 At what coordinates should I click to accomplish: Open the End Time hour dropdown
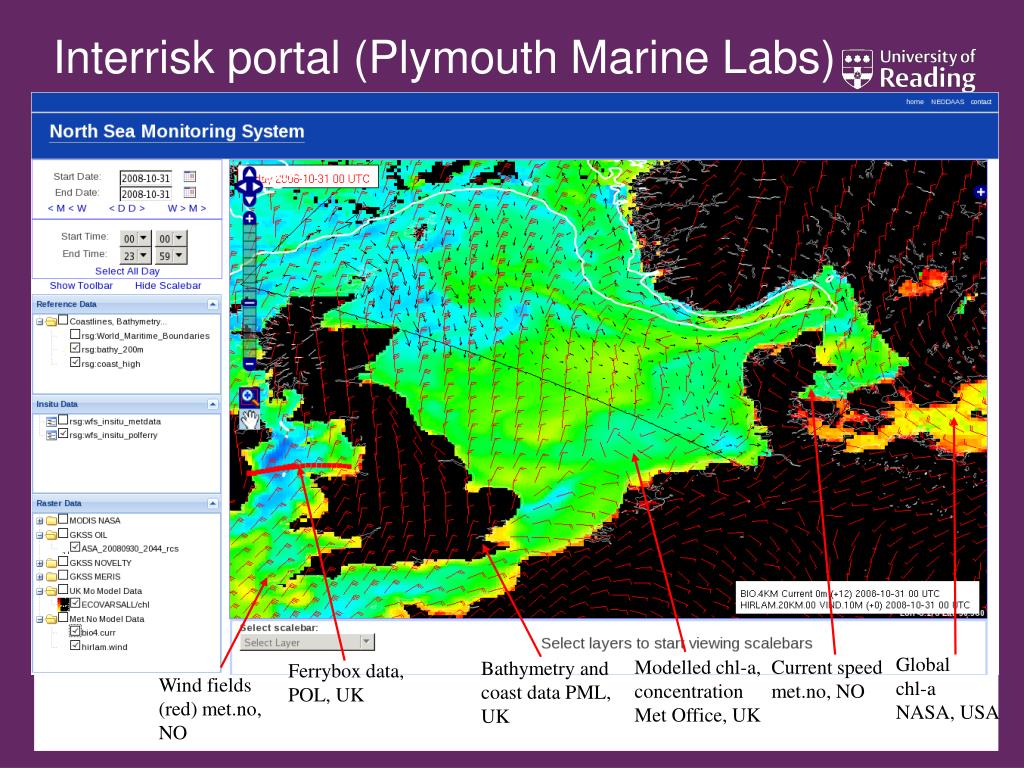coord(136,255)
